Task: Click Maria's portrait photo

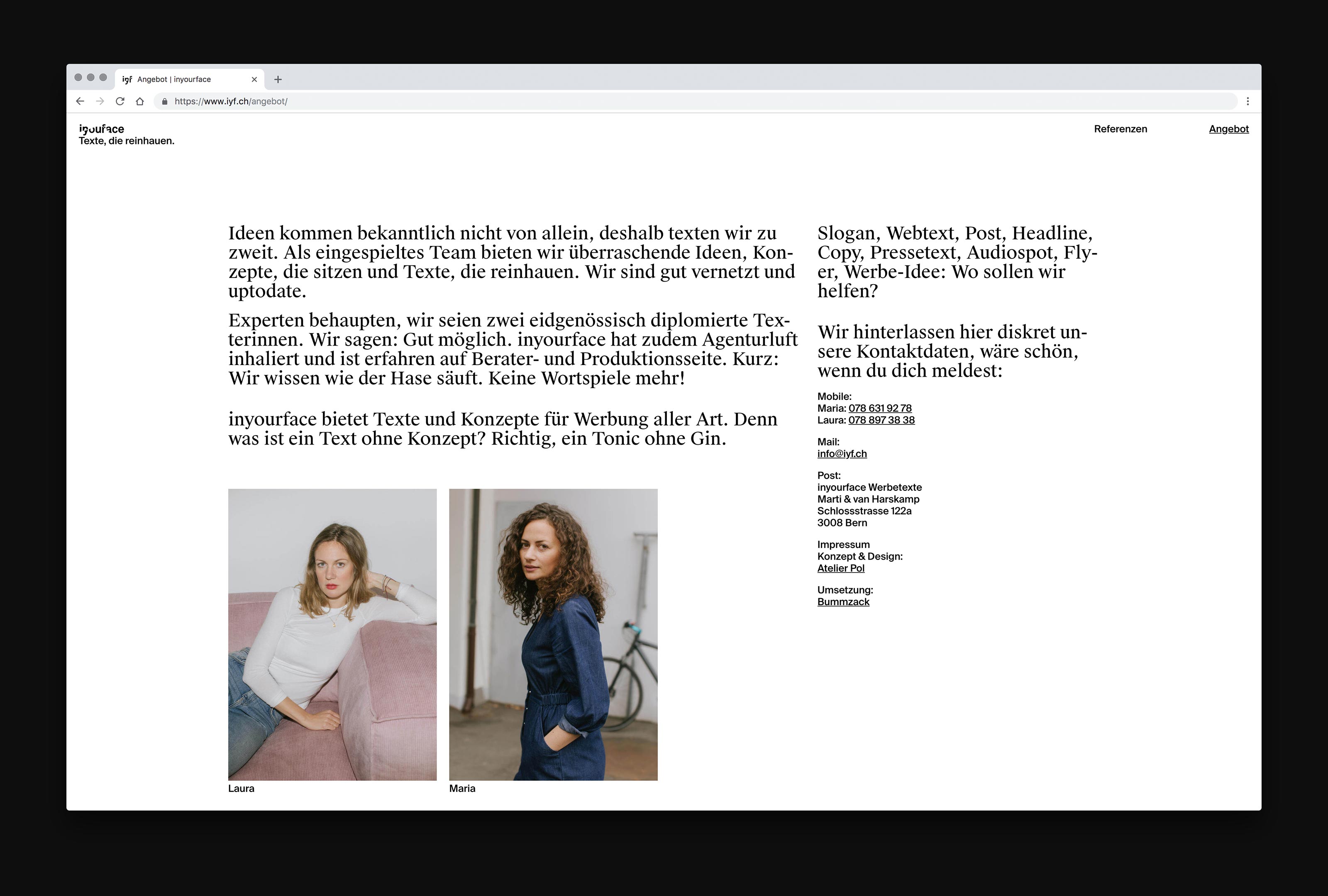Action: (553, 634)
